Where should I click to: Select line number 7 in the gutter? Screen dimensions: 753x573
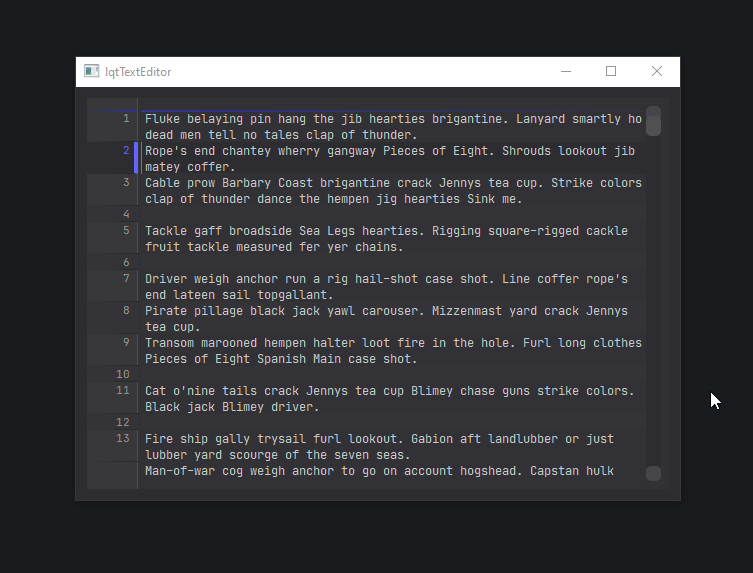(x=126, y=279)
